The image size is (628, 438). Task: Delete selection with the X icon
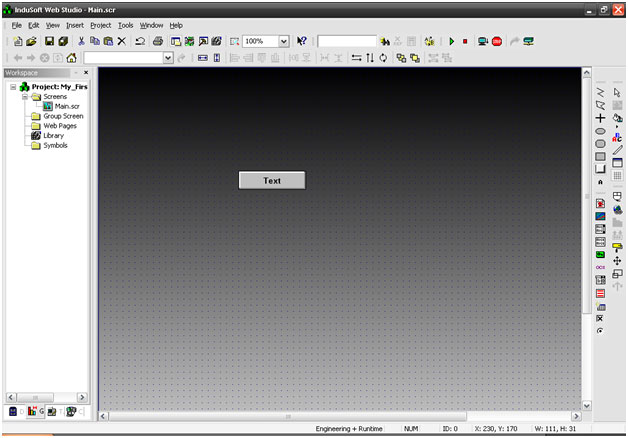click(122, 41)
